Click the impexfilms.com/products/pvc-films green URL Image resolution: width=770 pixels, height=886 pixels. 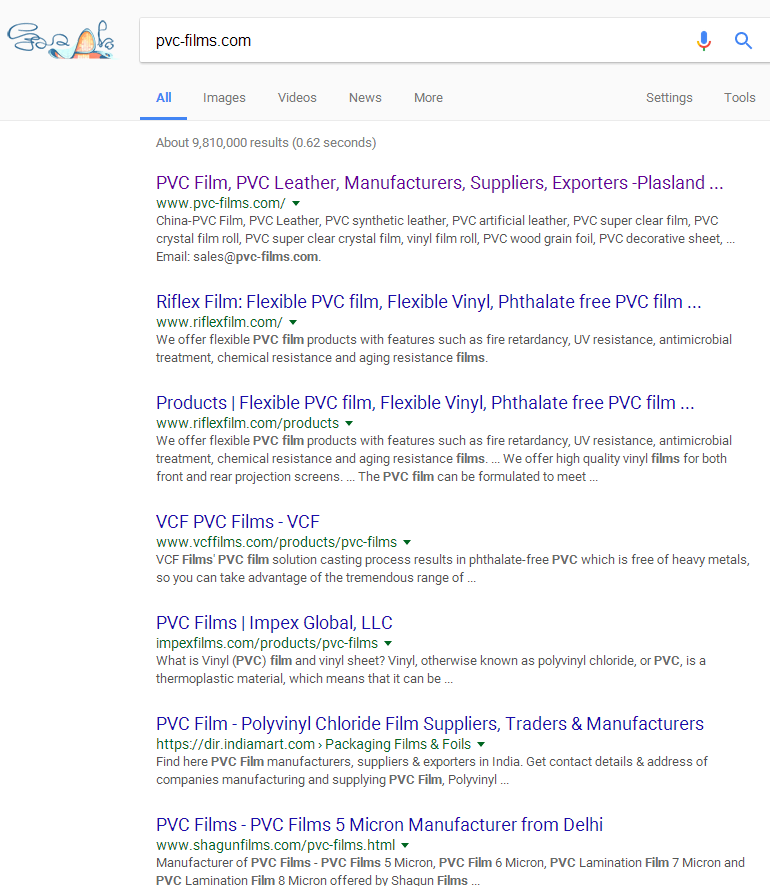(x=267, y=643)
